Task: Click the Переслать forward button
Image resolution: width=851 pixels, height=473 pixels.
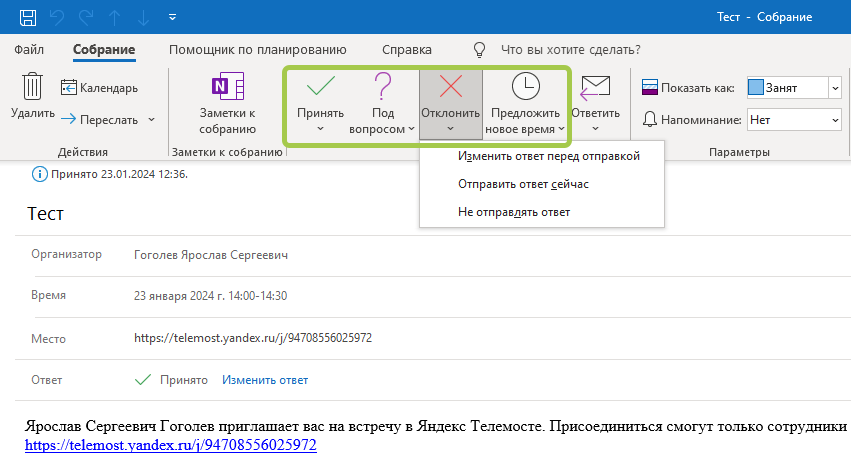Action: click(x=99, y=119)
